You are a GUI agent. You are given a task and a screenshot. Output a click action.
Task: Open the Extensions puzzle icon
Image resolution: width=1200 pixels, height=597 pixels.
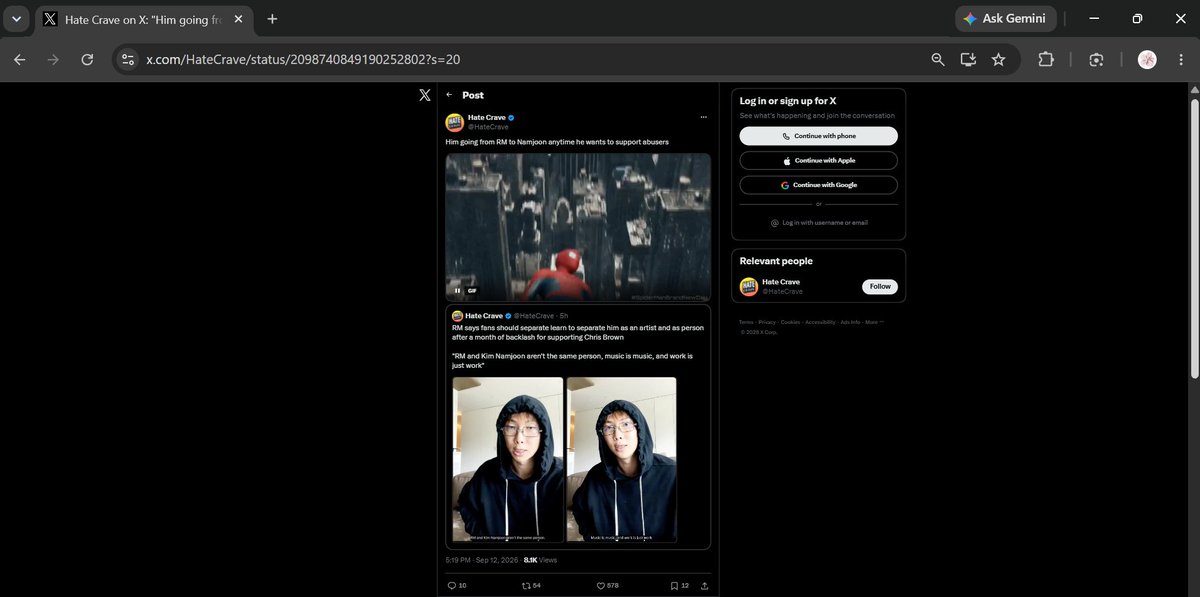[1046, 60]
